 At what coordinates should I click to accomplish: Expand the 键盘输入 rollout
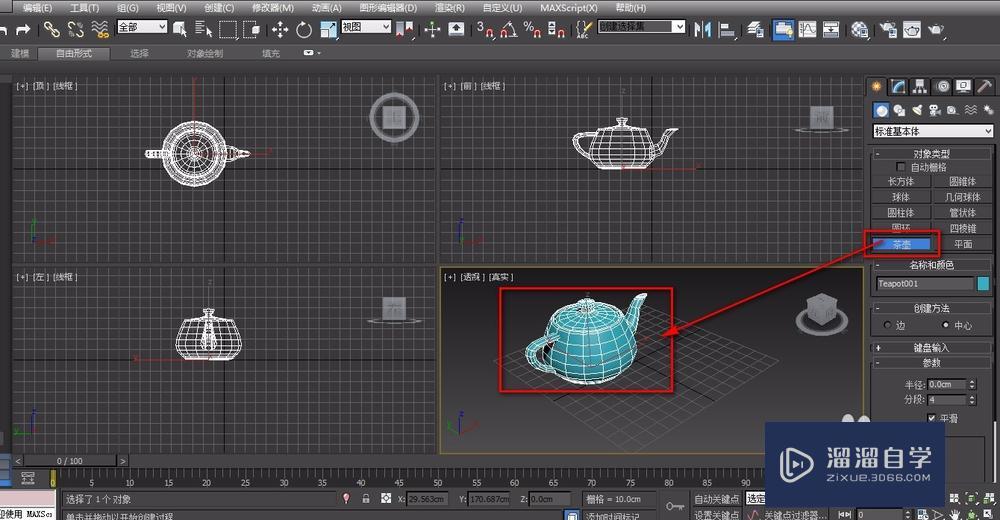pyautogui.click(x=932, y=348)
